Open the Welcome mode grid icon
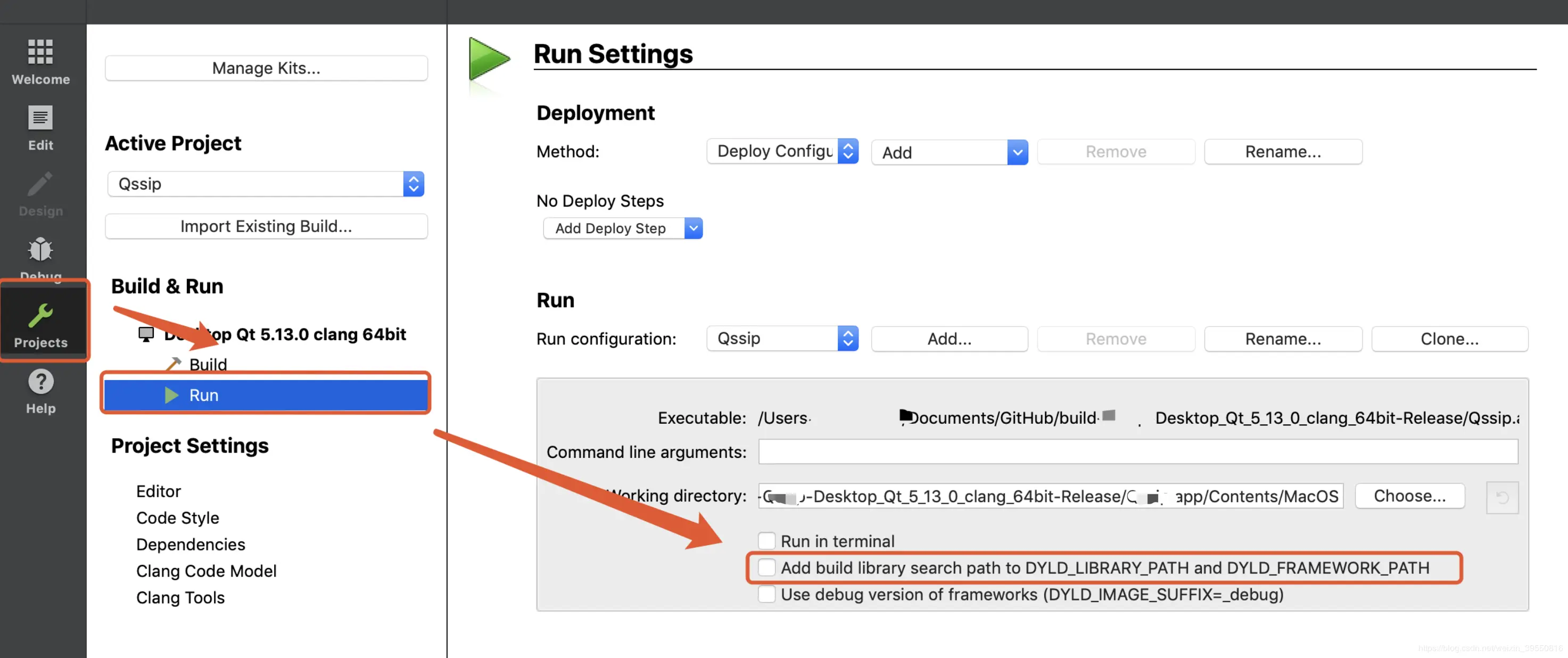The height and width of the screenshot is (658, 1568). click(x=40, y=52)
